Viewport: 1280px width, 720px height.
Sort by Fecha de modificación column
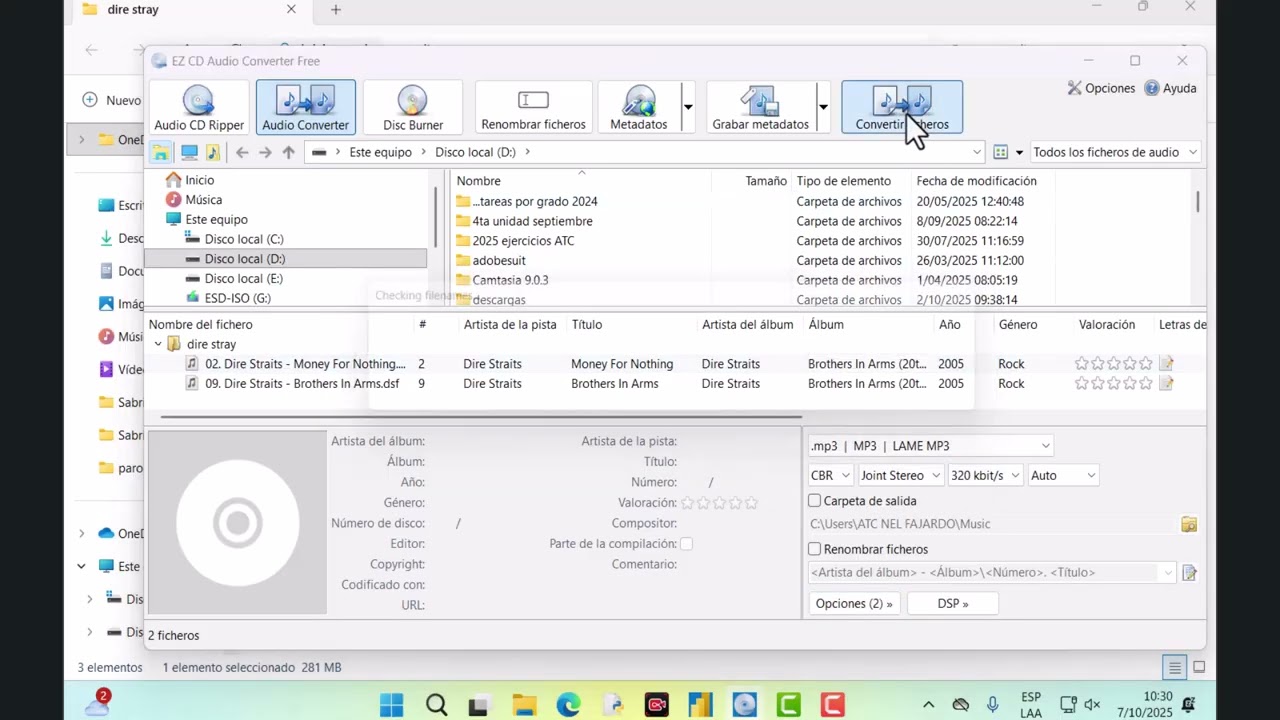977,181
